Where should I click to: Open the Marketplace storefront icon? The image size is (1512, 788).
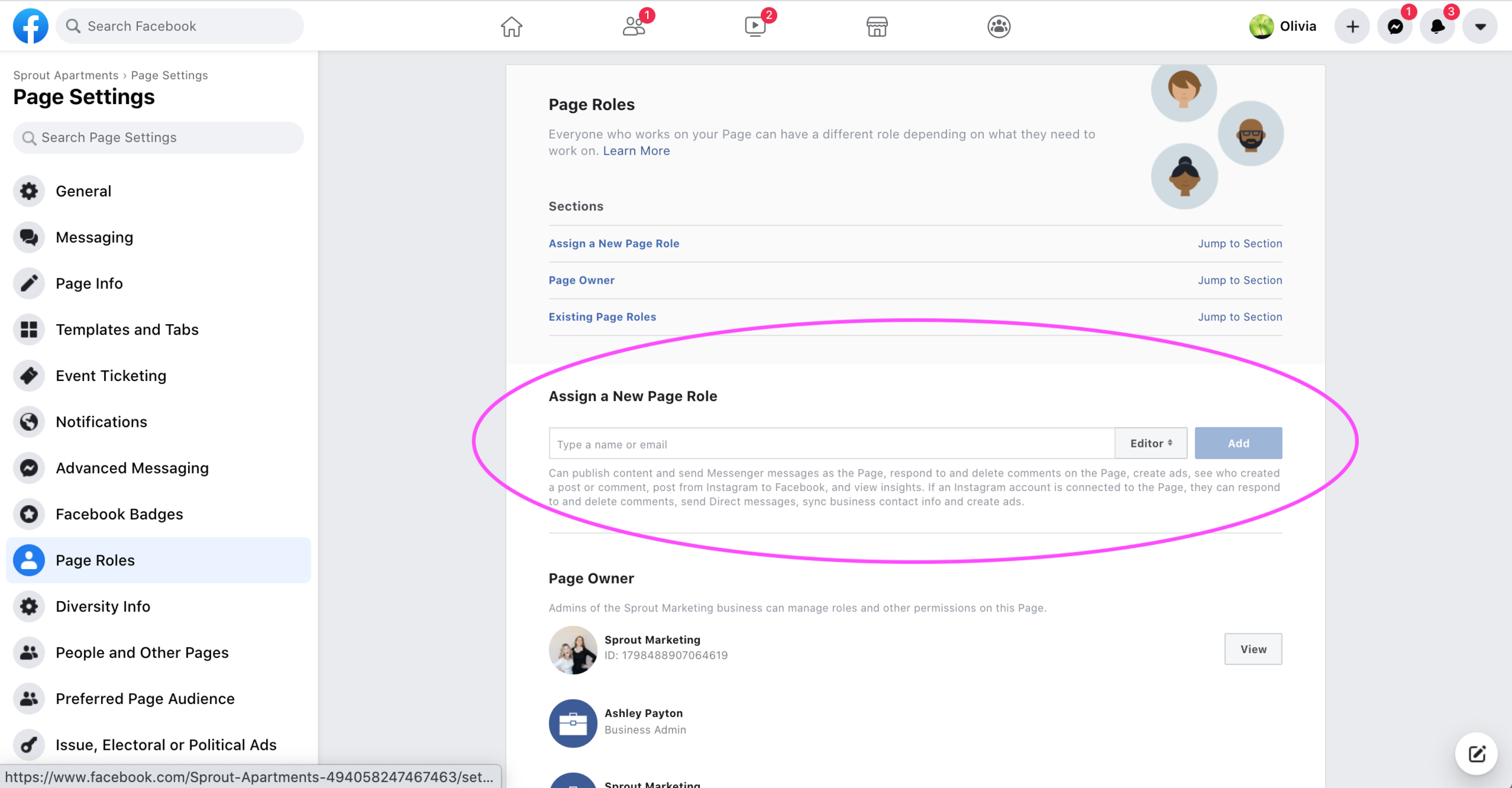876,27
